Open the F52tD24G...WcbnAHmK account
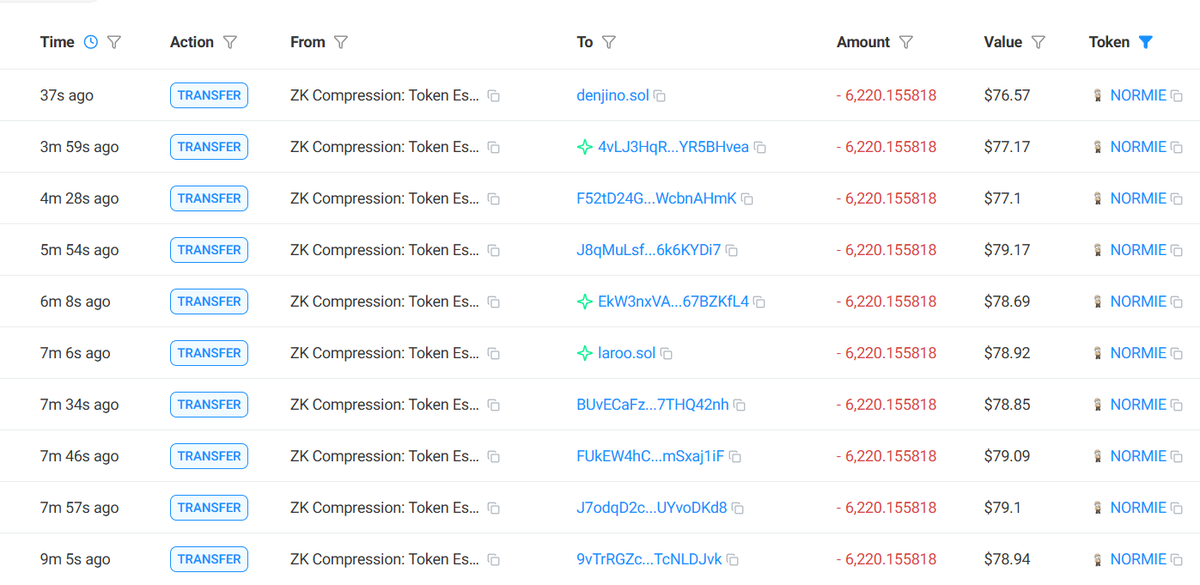 click(x=657, y=198)
